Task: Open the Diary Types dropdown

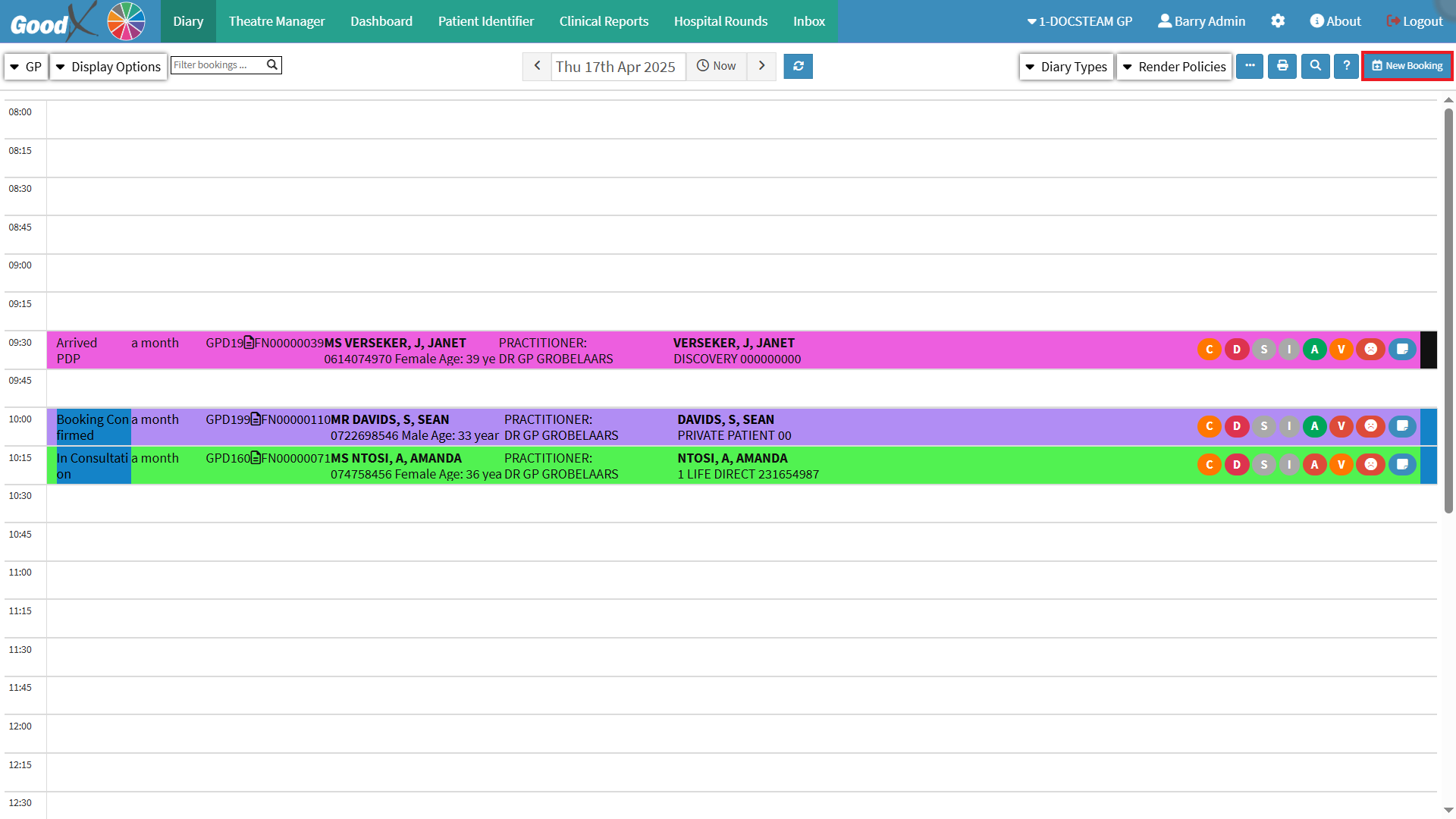Action: click(1066, 67)
